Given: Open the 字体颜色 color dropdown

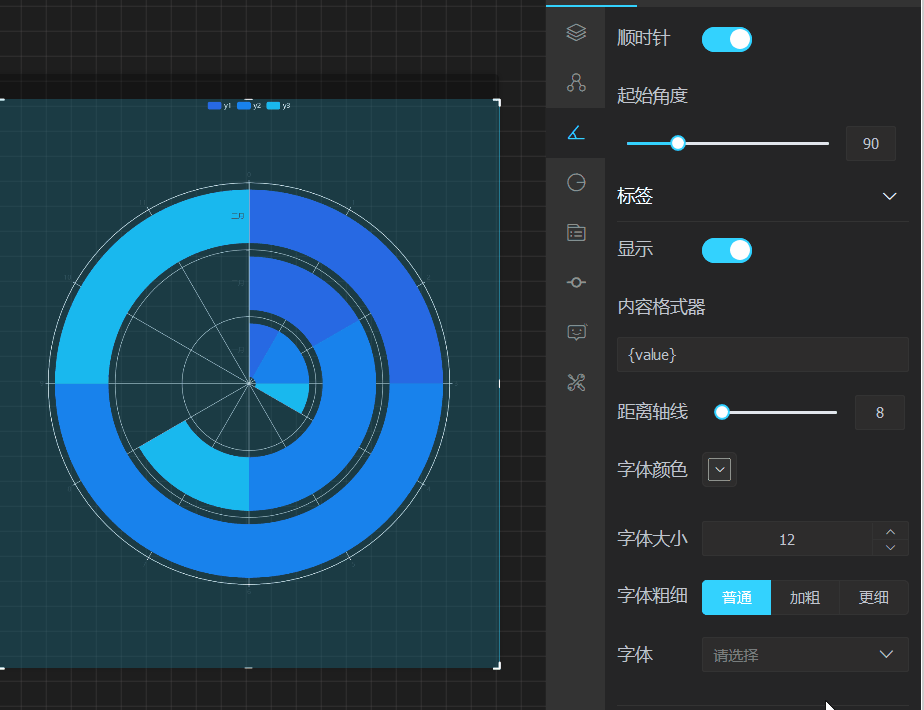Looking at the screenshot, I should click(719, 470).
